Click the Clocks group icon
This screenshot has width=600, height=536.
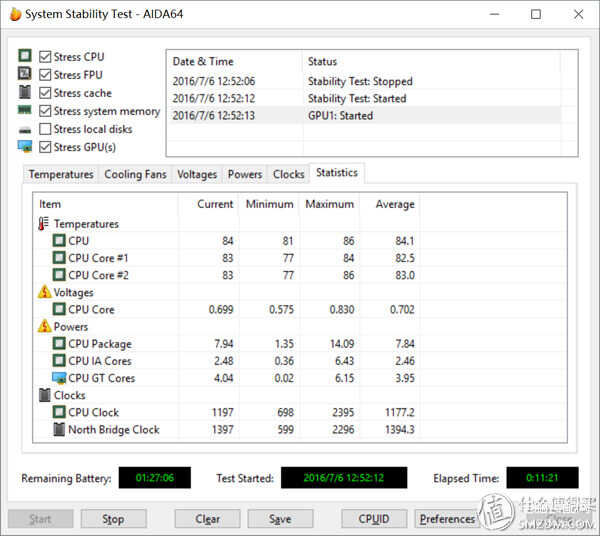pos(44,395)
